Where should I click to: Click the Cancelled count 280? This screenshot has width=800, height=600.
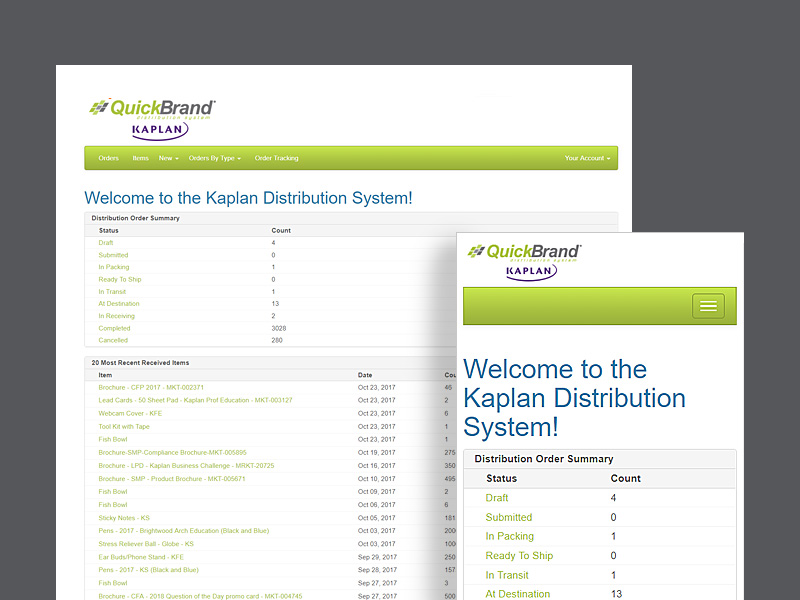point(277,340)
